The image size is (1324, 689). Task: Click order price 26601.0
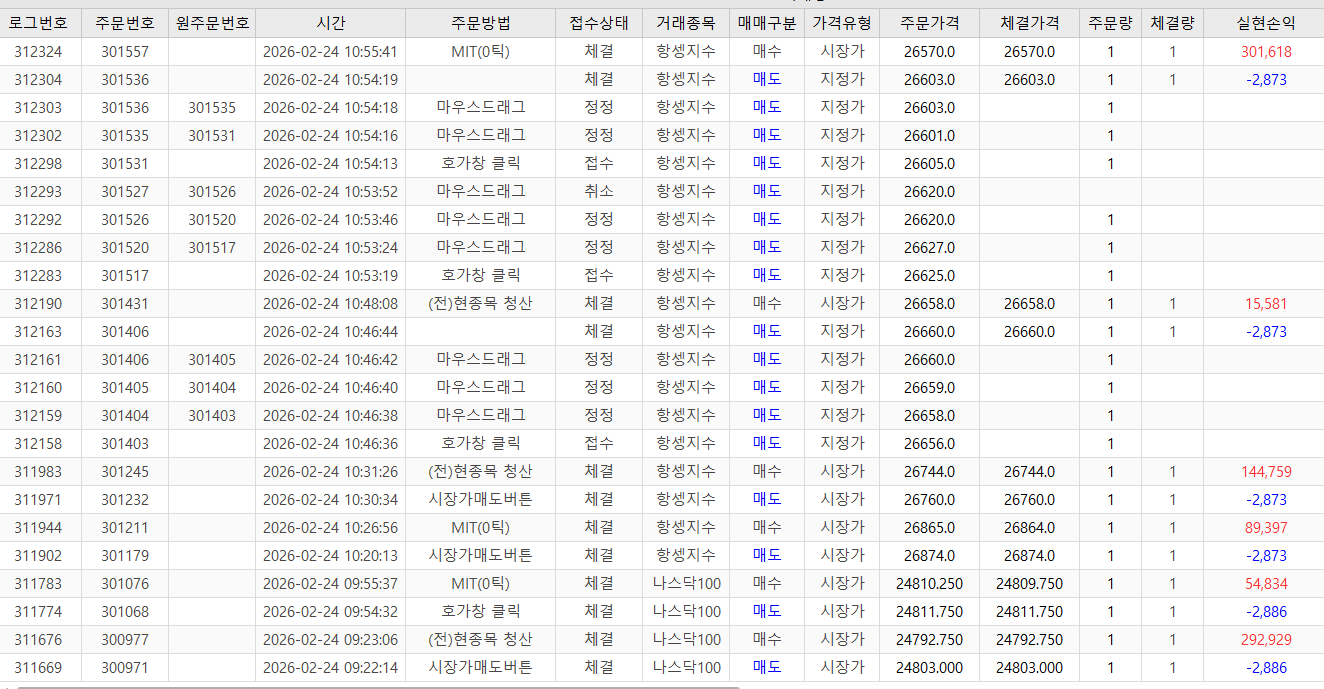click(x=929, y=136)
